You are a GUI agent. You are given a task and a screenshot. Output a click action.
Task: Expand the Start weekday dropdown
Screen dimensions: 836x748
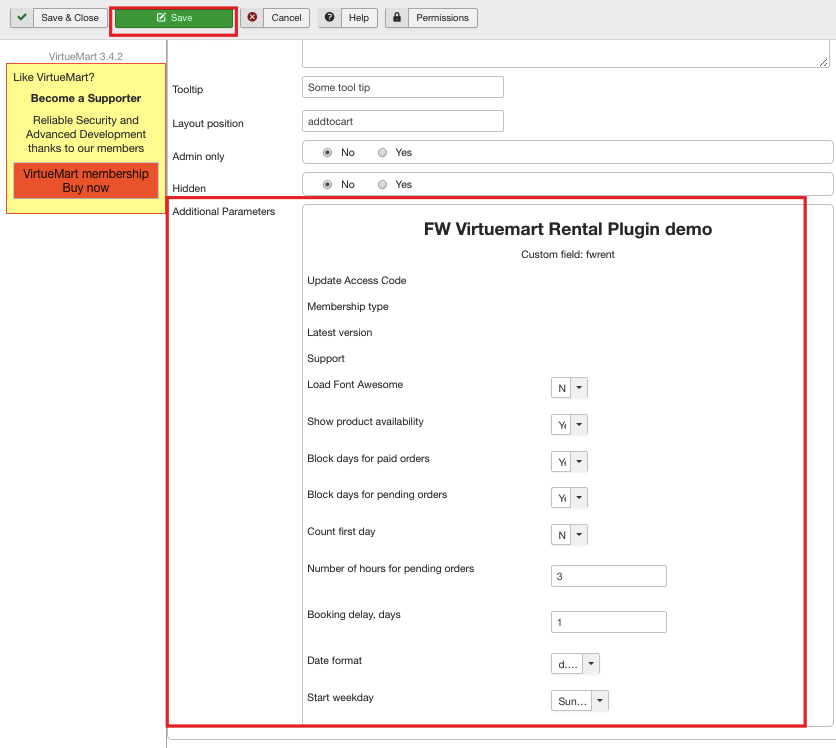click(x=580, y=701)
